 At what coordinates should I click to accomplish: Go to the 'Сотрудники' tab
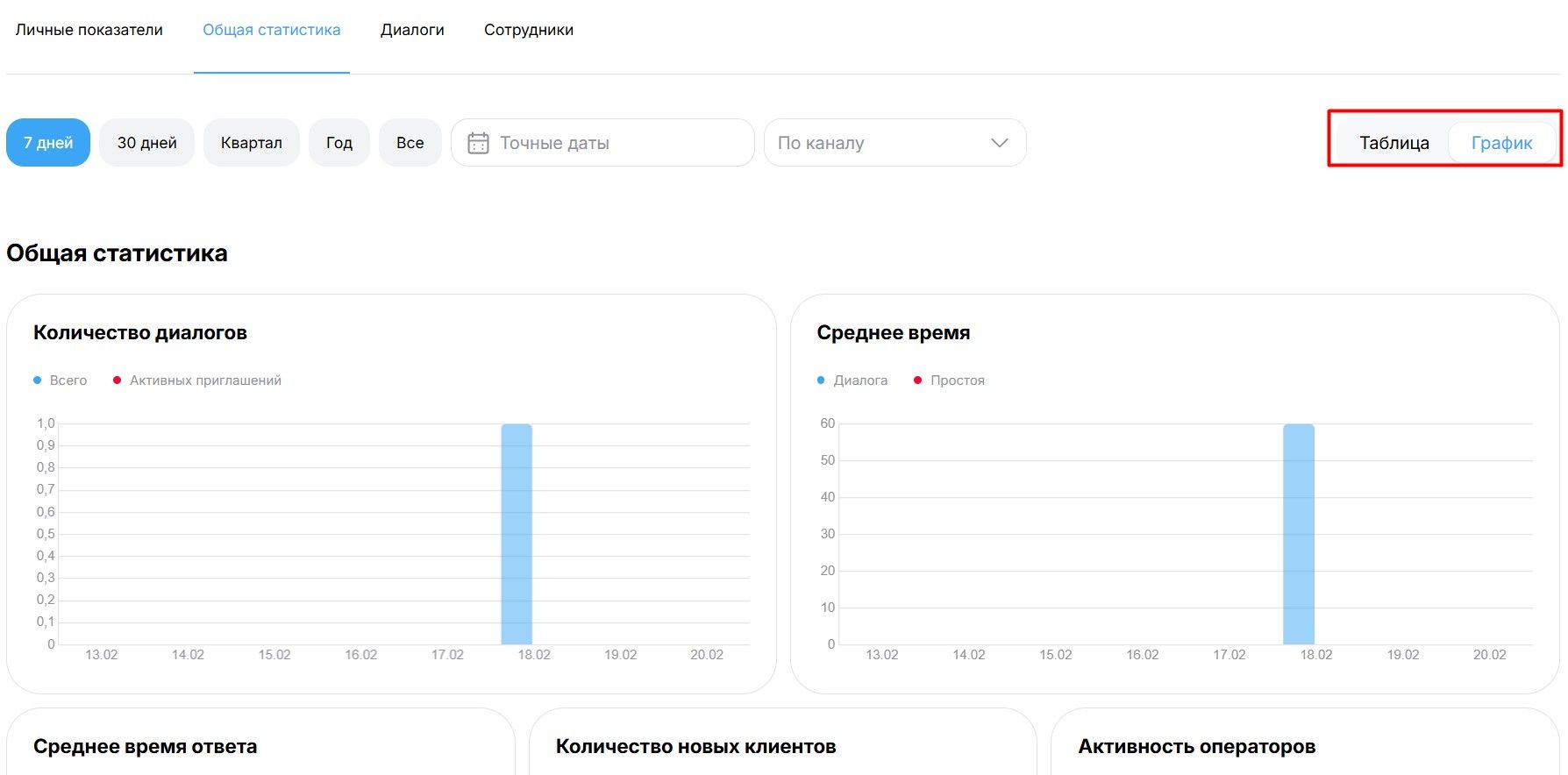tap(529, 30)
